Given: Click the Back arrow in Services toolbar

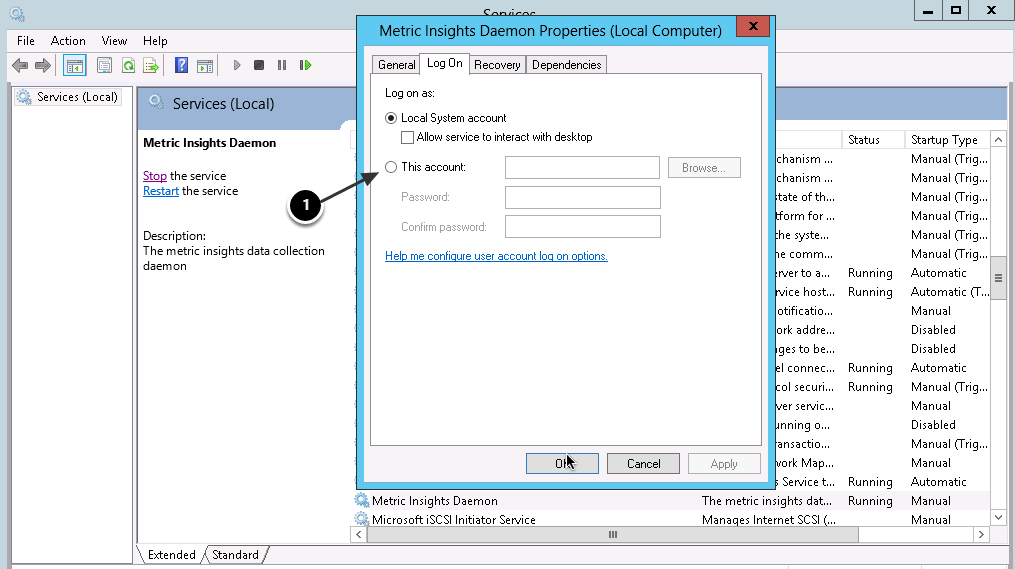Looking at the screenshot, I should 20,65.
